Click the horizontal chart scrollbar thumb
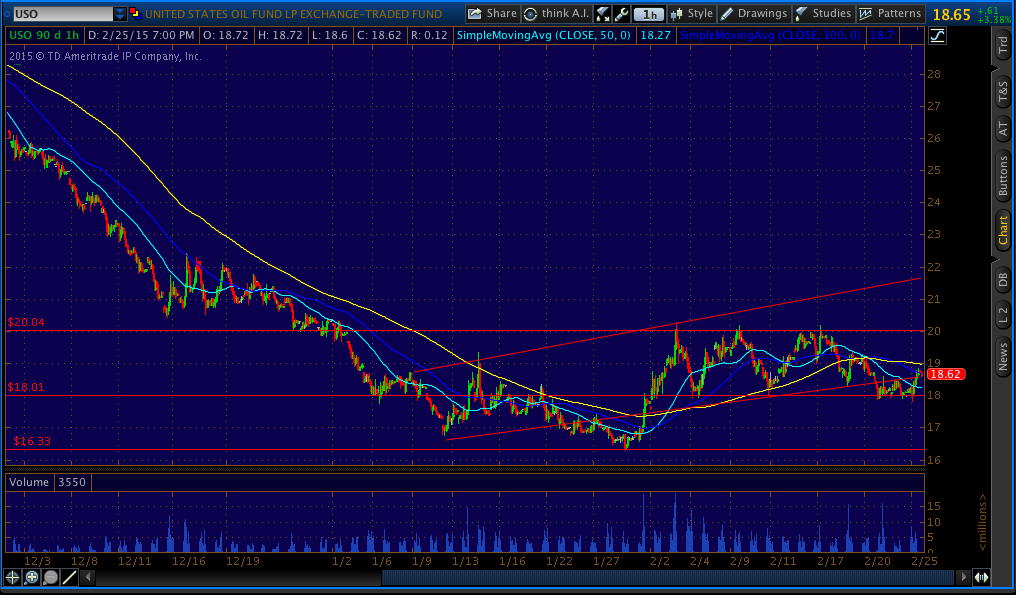Image resolution: width=1016 pixels, height=595 pixels. click(x=668, y=576)
